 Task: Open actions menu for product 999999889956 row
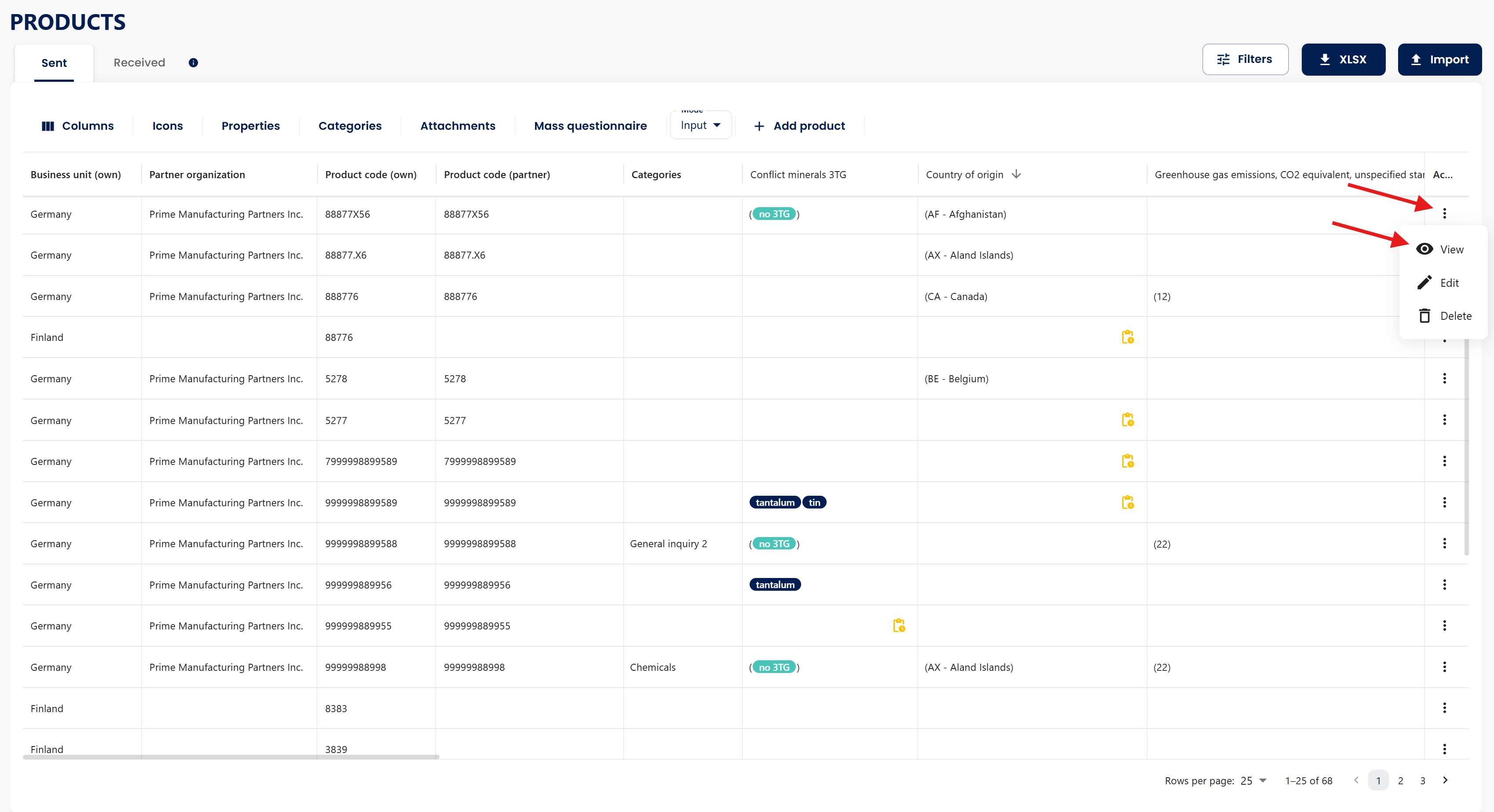pos(1444,585)
